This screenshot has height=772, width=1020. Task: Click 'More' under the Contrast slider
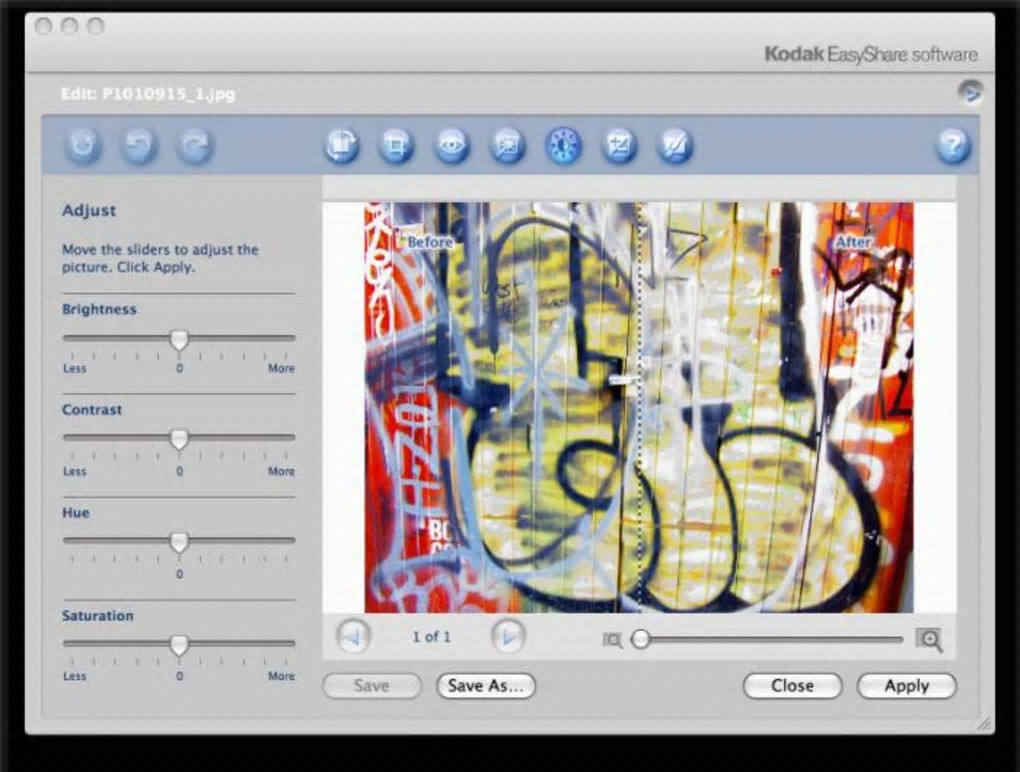point(281,471)
